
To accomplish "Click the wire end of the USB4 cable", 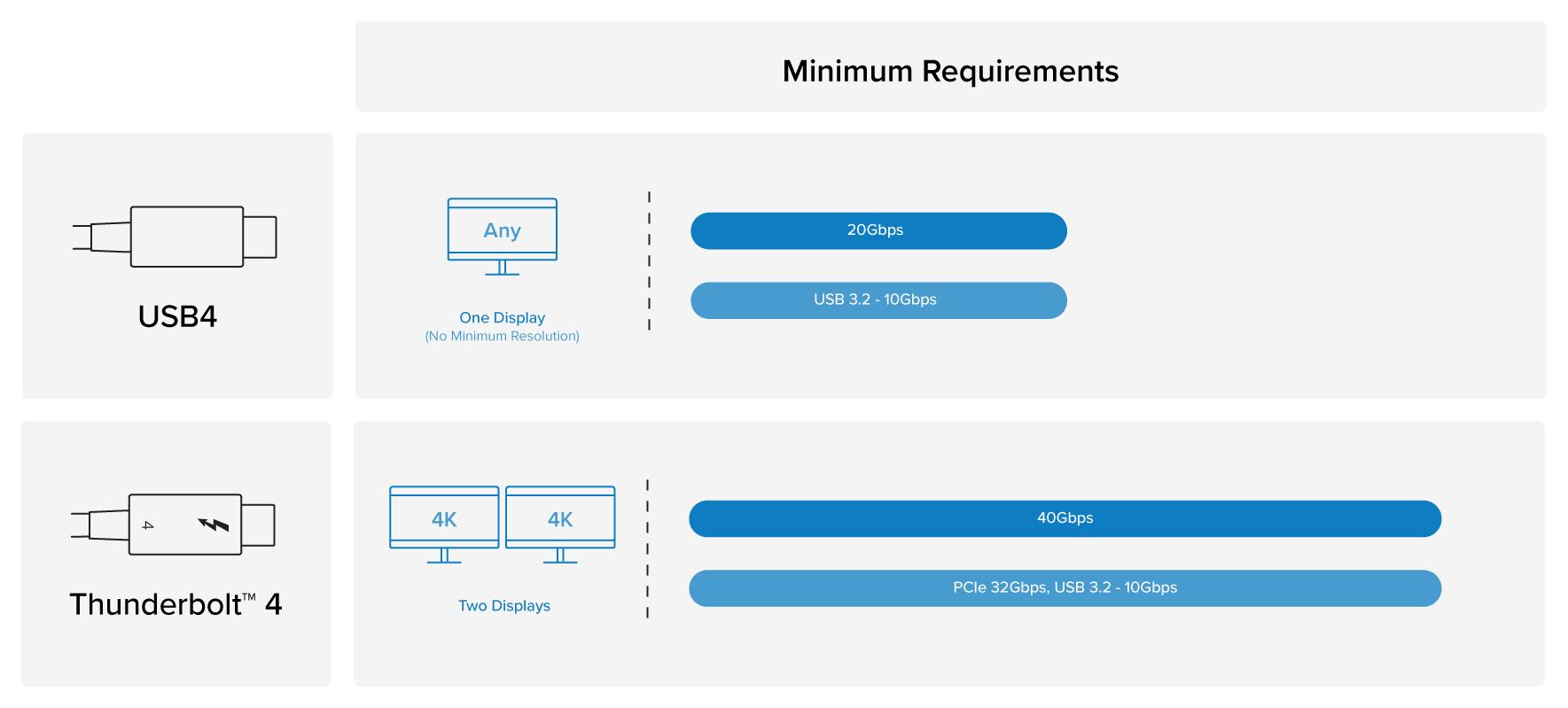I will point(82,237).
